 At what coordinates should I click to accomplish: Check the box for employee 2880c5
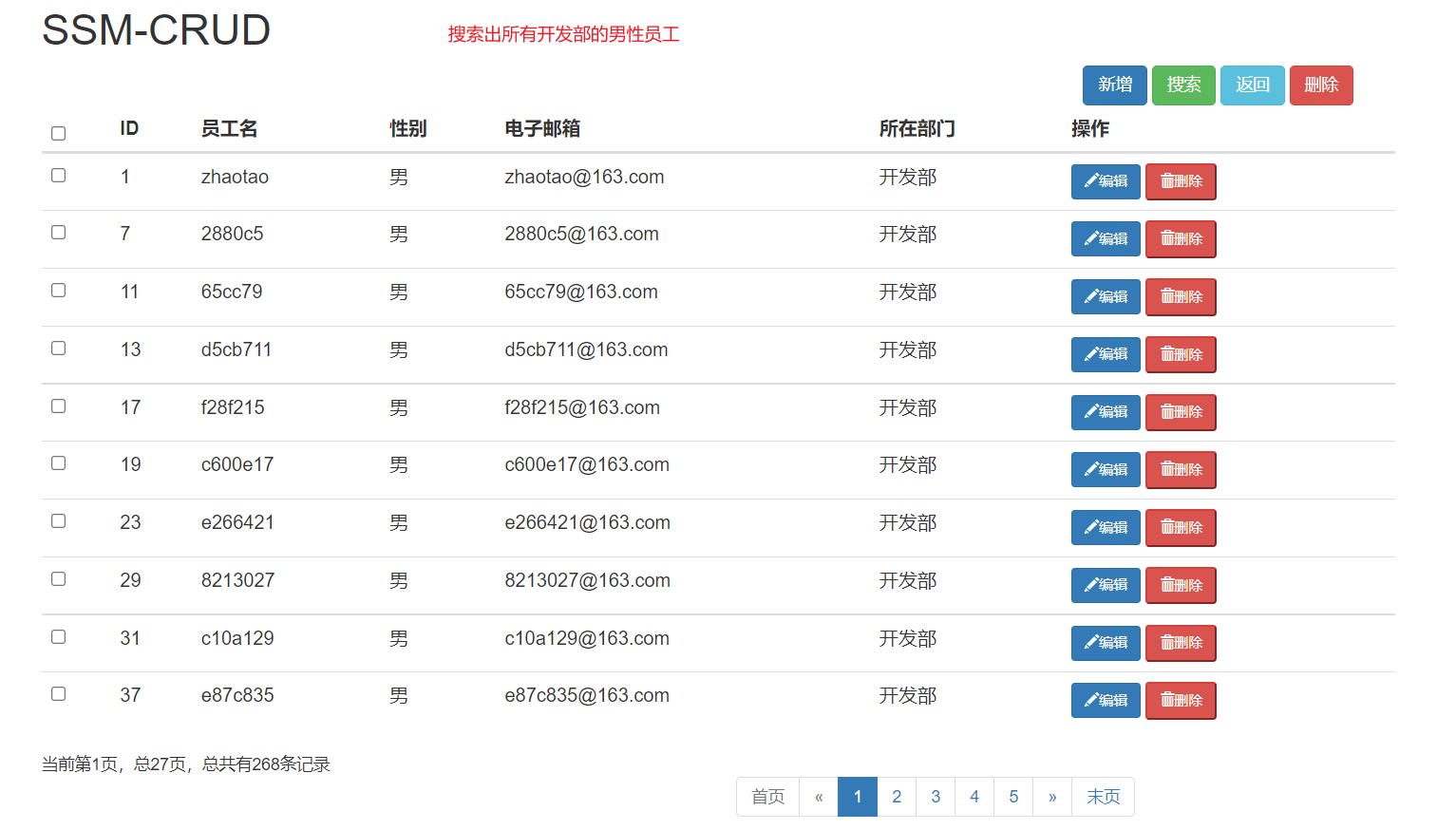pyautogui.click(x=58, y=233)
